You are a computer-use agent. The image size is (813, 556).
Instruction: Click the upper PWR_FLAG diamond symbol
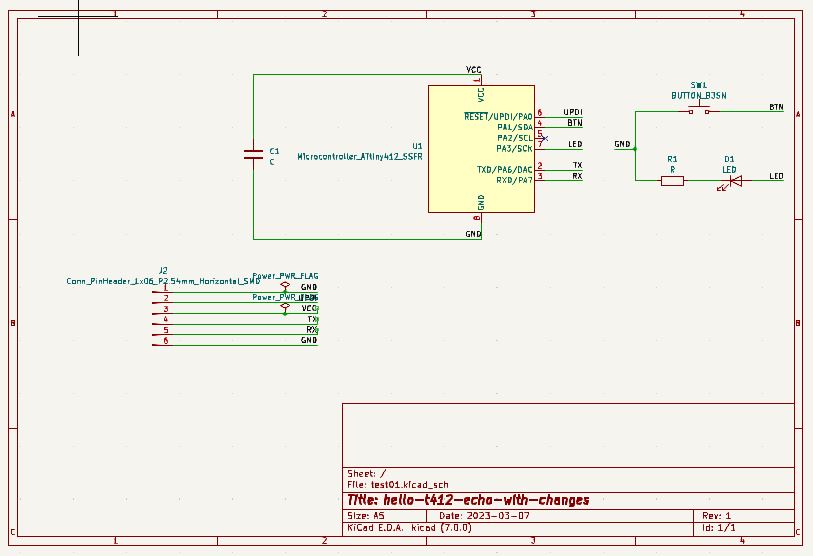tap(285, 286)
